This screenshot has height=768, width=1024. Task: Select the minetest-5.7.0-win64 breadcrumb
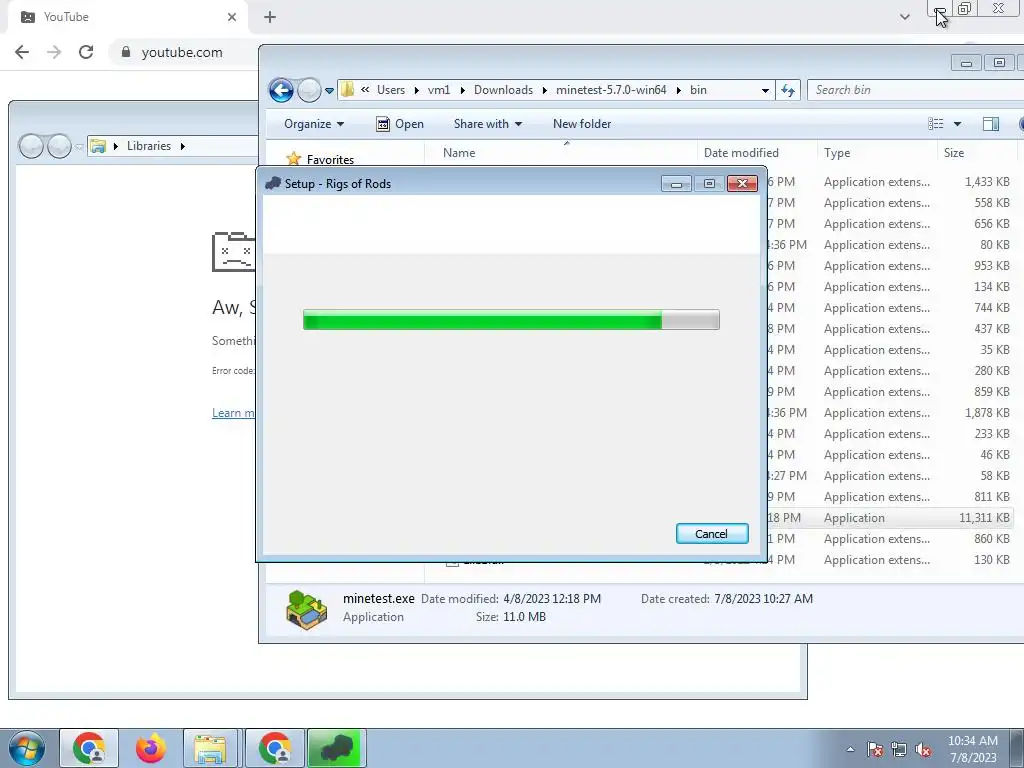[x=611, y=89]
